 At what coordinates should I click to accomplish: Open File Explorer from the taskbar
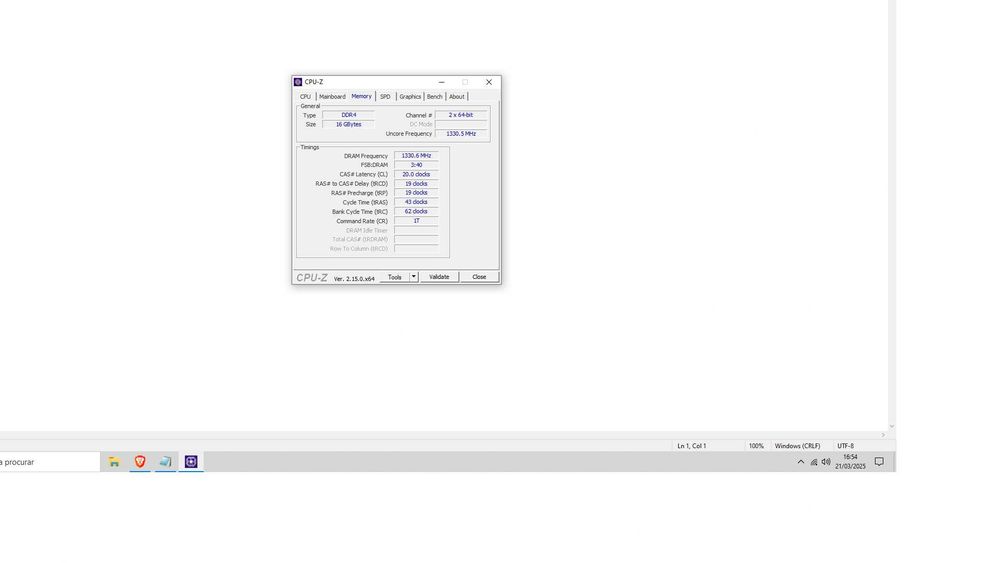tap(114, 462)
